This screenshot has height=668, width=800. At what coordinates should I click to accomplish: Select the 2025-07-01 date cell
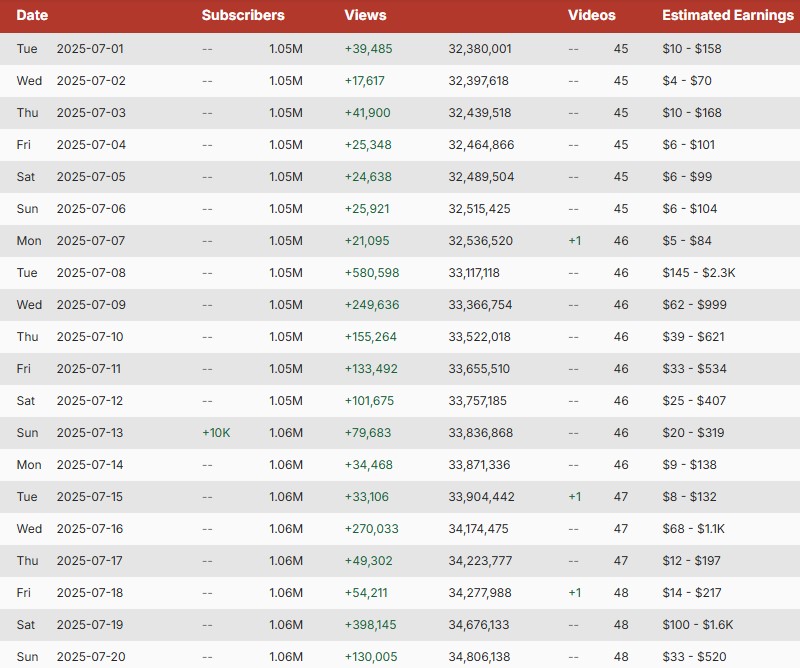pyautogui.click(x=90, y=49)
